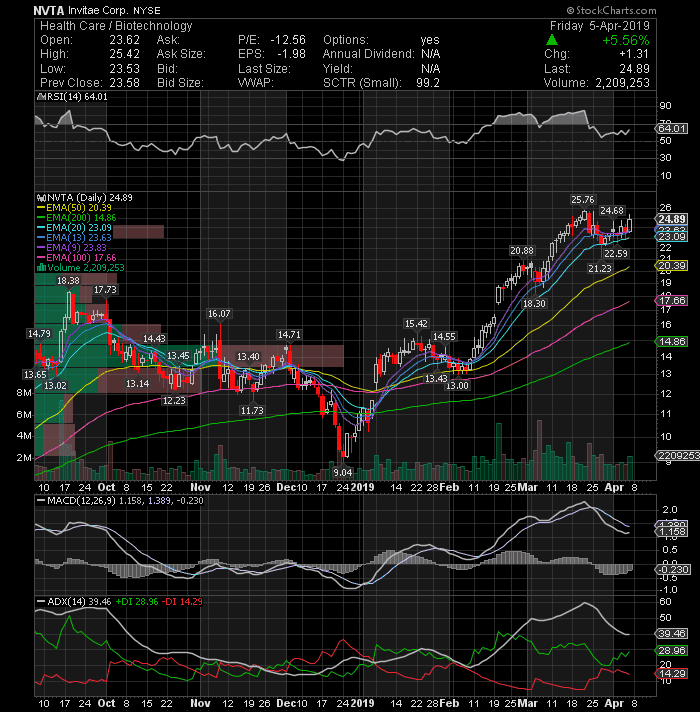This screenshot has width=700, height=712.
Task: Click the RSI(14) 64.01 indicator label
Action: click(73, 97)
